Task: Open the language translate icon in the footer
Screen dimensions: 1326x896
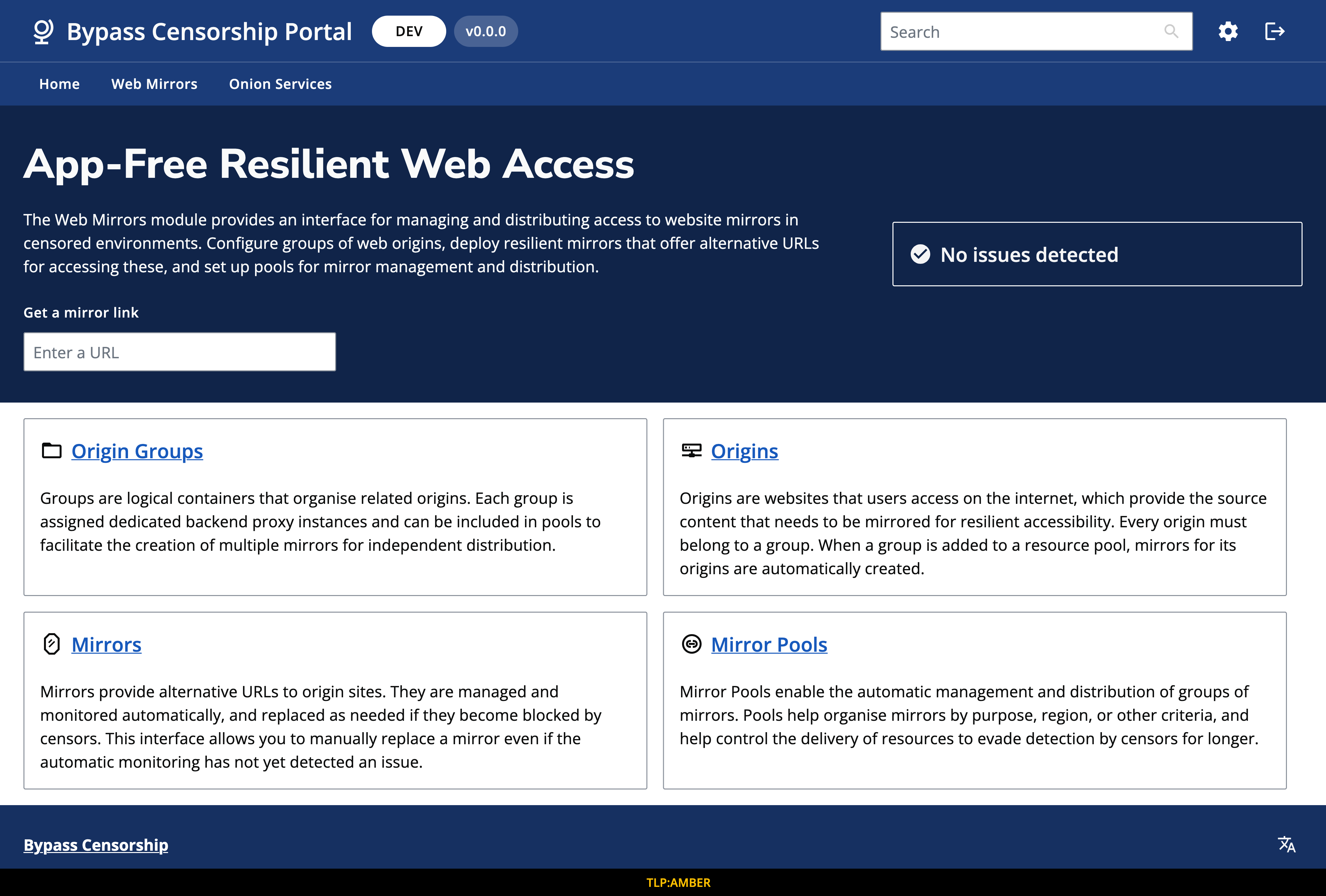Action: pos(1287,845)
